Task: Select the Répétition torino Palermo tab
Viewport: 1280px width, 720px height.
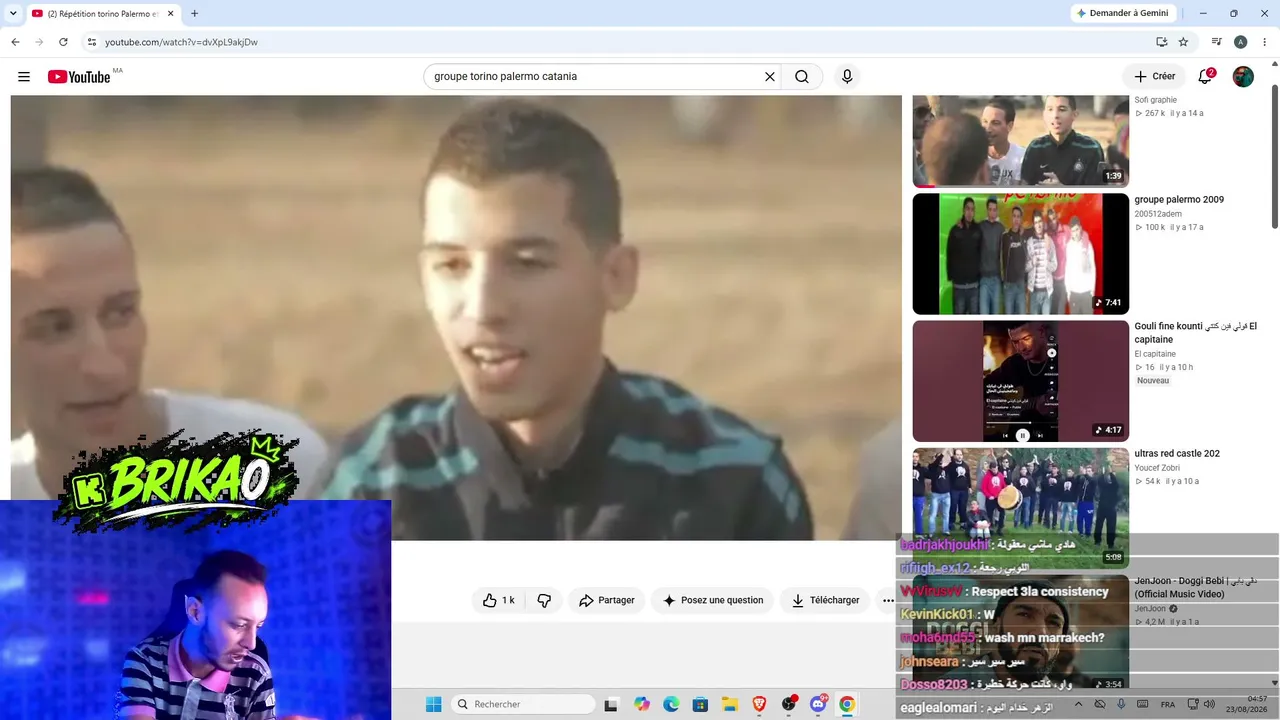Action: point(101,14)
